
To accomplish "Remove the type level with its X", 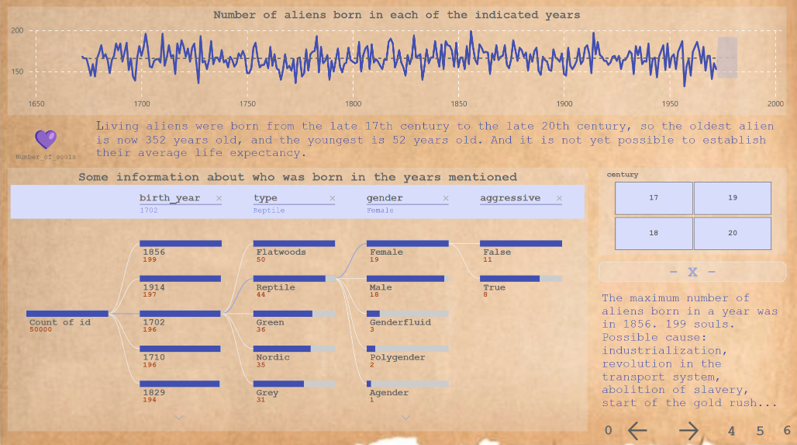I will pos(332,198).
